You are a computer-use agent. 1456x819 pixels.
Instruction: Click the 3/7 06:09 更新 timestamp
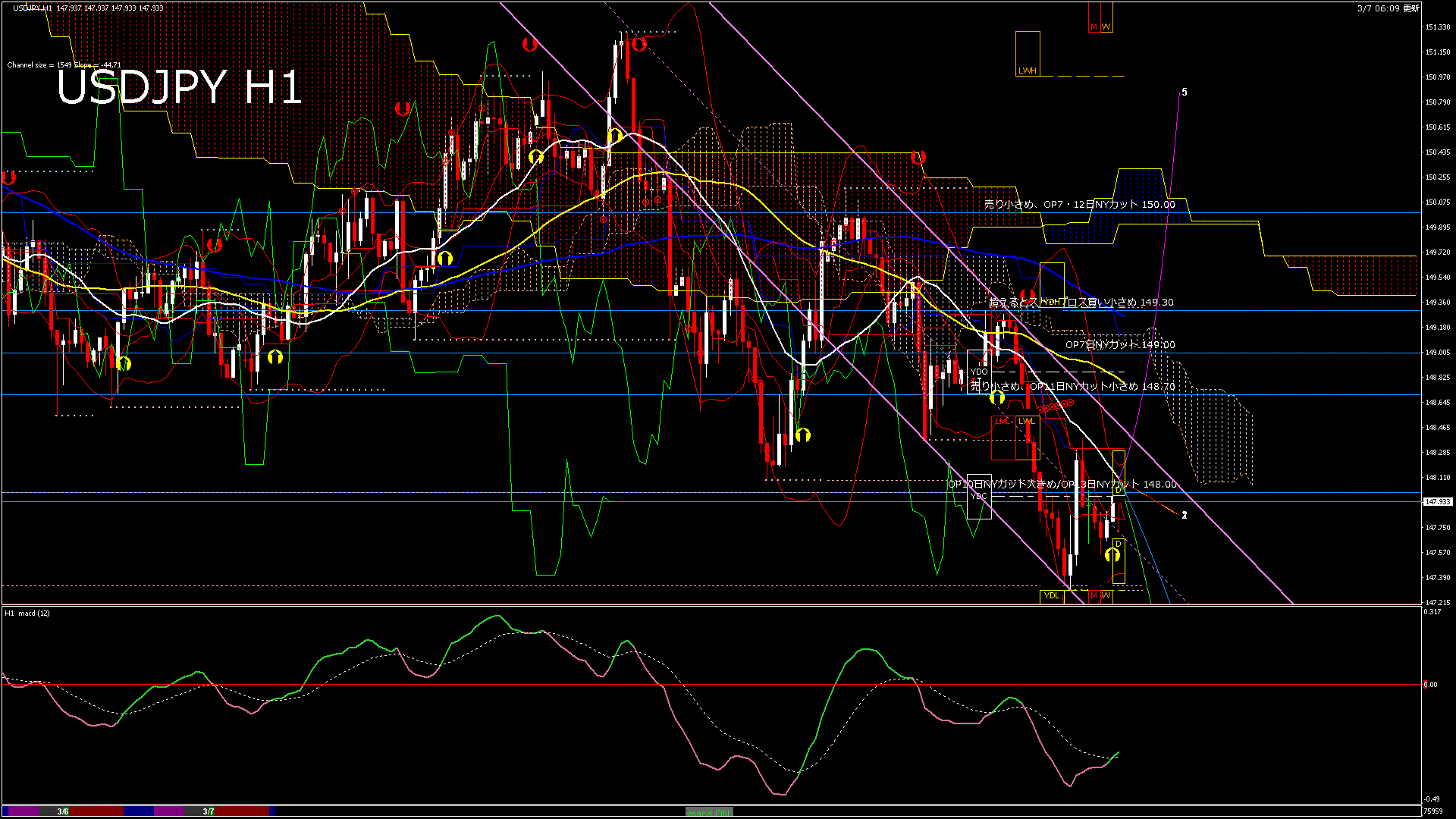pos(1388,8)
